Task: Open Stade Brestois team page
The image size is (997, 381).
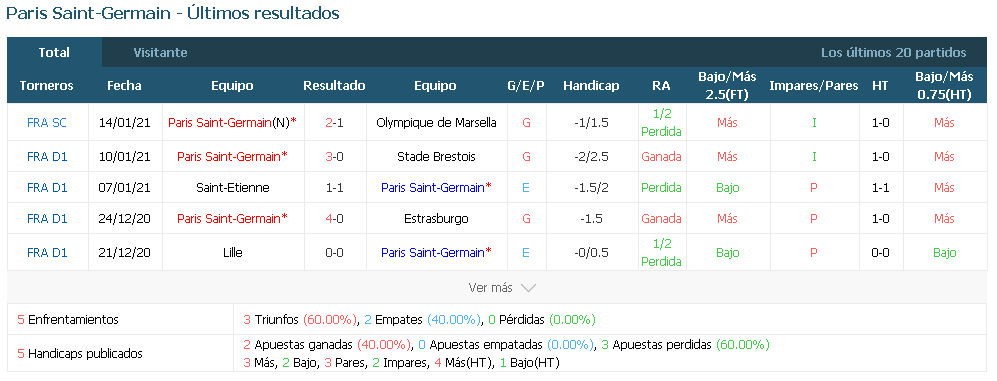Action: point(436,156)
